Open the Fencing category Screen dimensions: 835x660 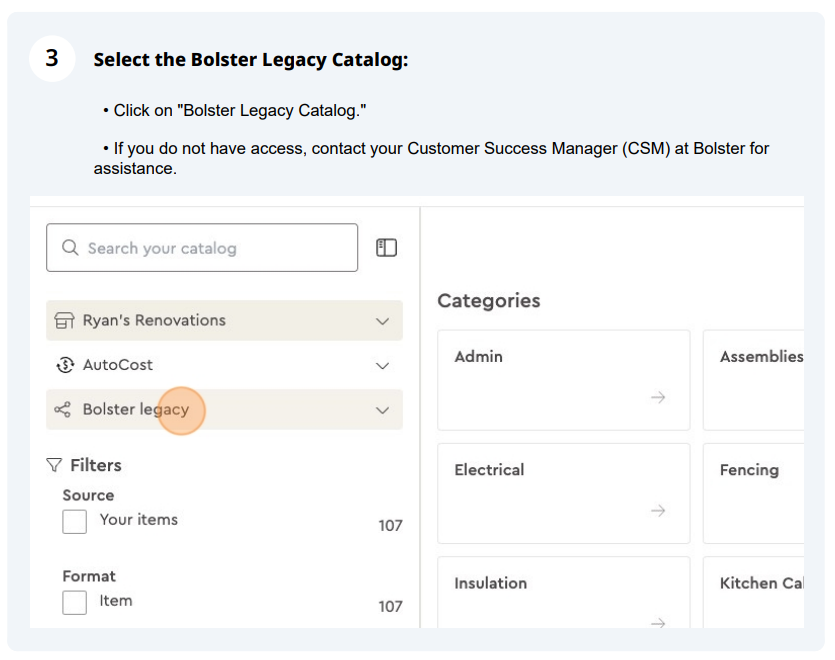click(x=754, y=494)
